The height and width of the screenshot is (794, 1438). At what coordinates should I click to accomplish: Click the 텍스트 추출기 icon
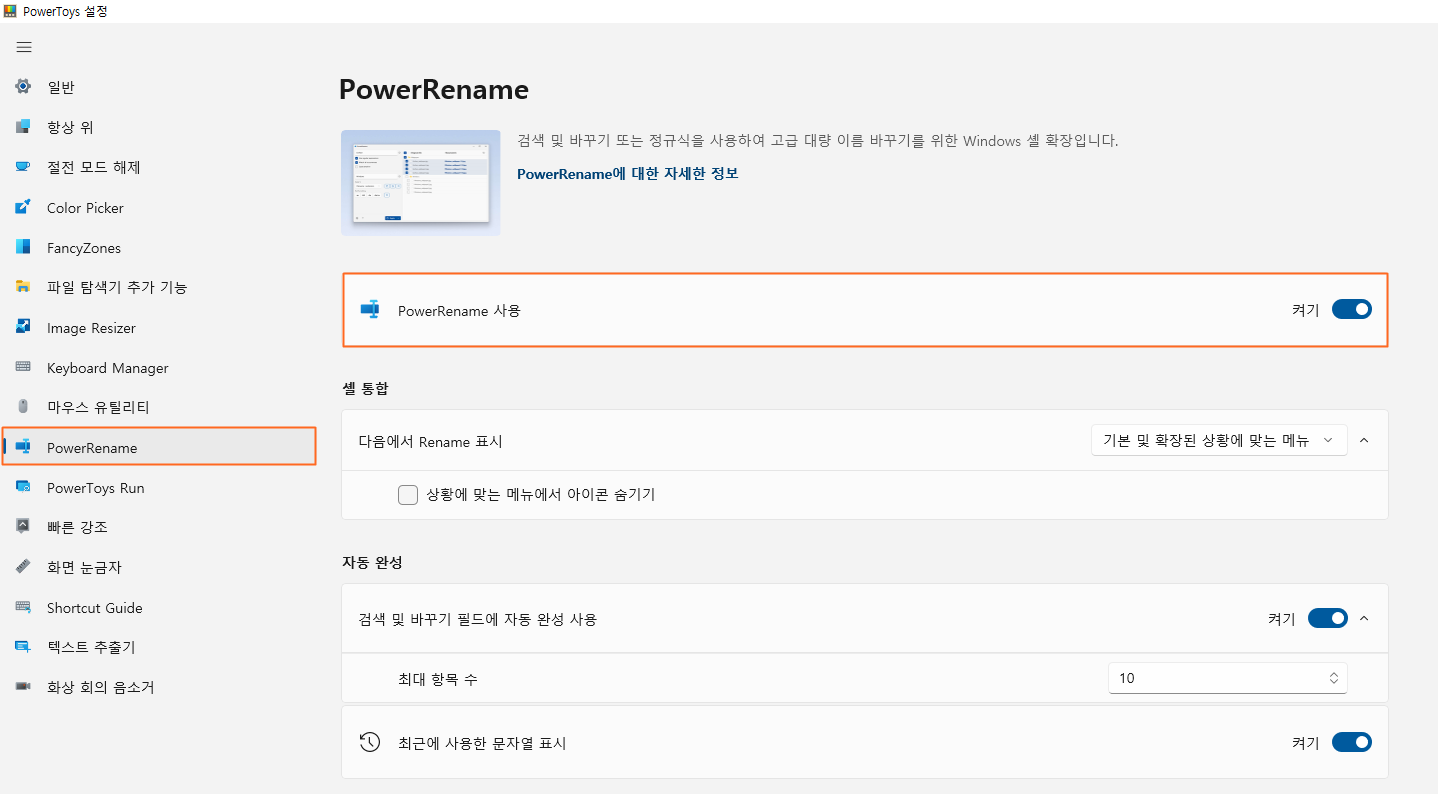[23, 647]
